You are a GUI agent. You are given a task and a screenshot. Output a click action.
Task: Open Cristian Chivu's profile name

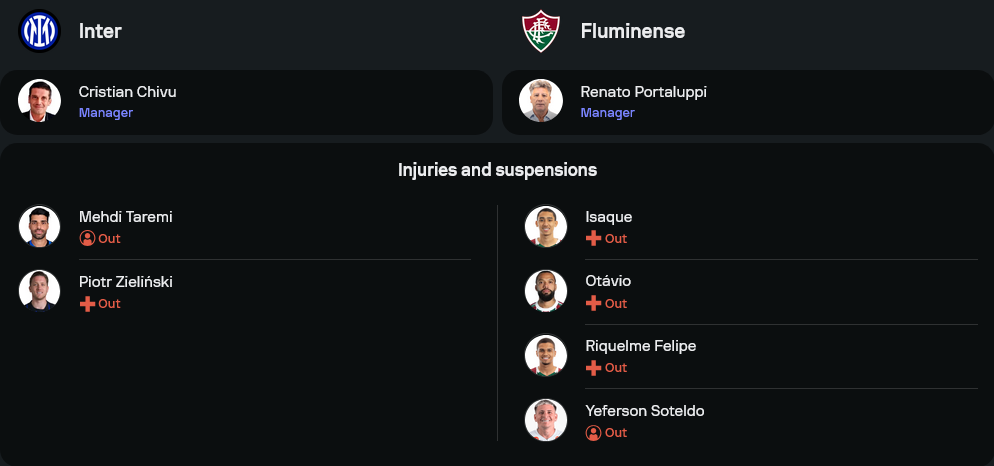(x=127, y=92)
